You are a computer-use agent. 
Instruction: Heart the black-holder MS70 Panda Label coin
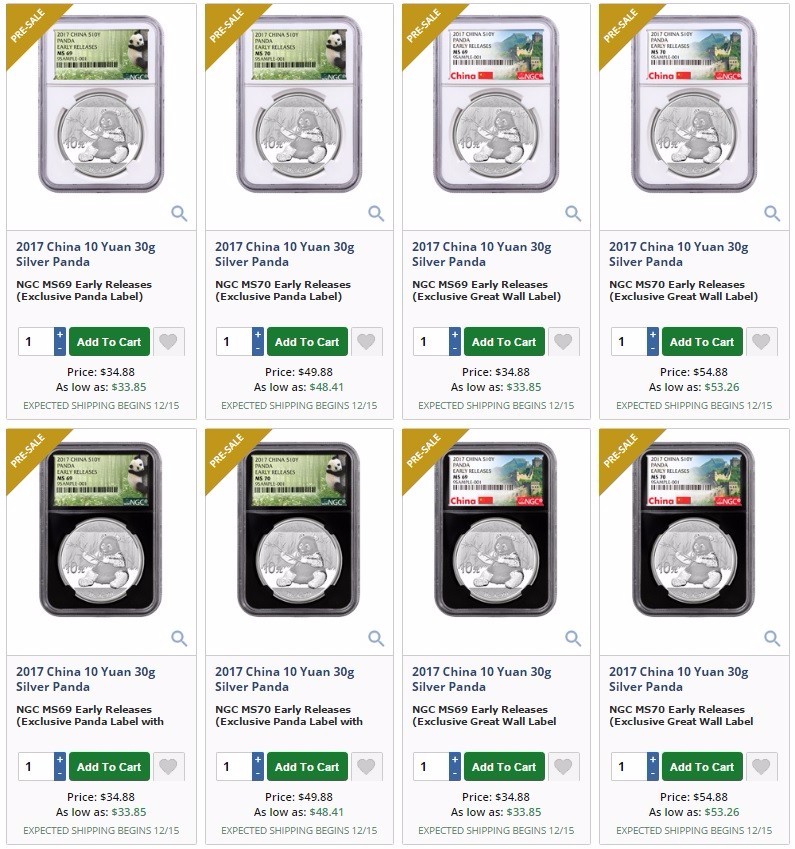(367, 767)
